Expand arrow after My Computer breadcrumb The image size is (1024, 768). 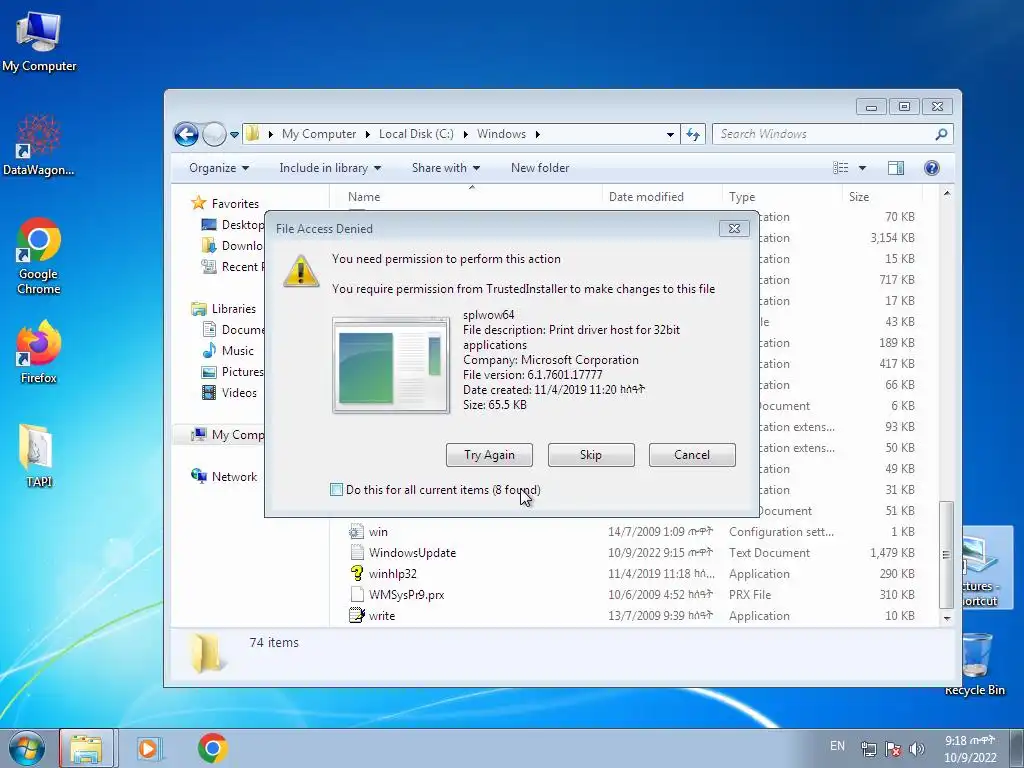click(367, 135)
